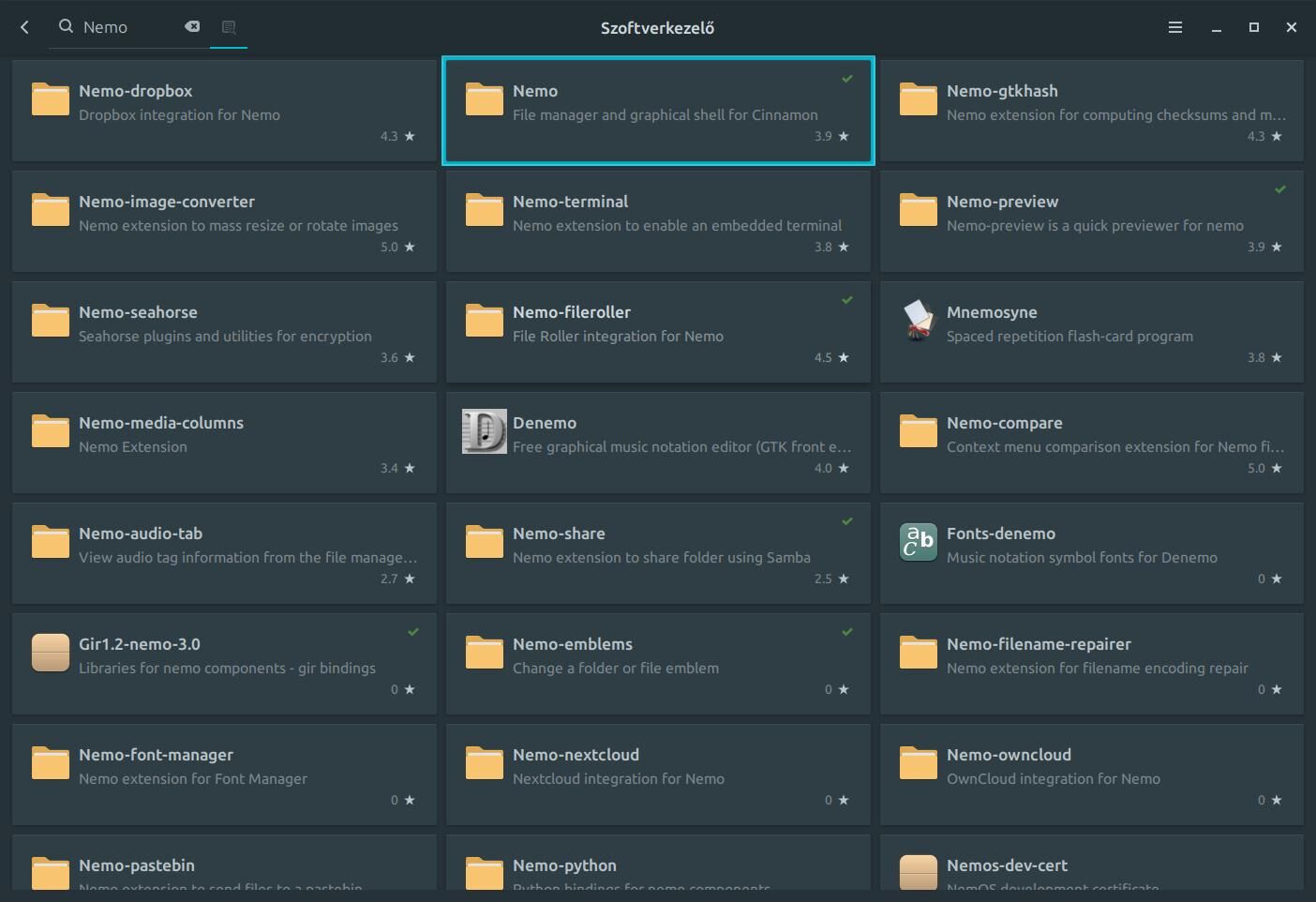The width and height of the screenshot is (1316, 902).
Task: Click the Denemo music notation icon
Action: [x=485, y=431]
